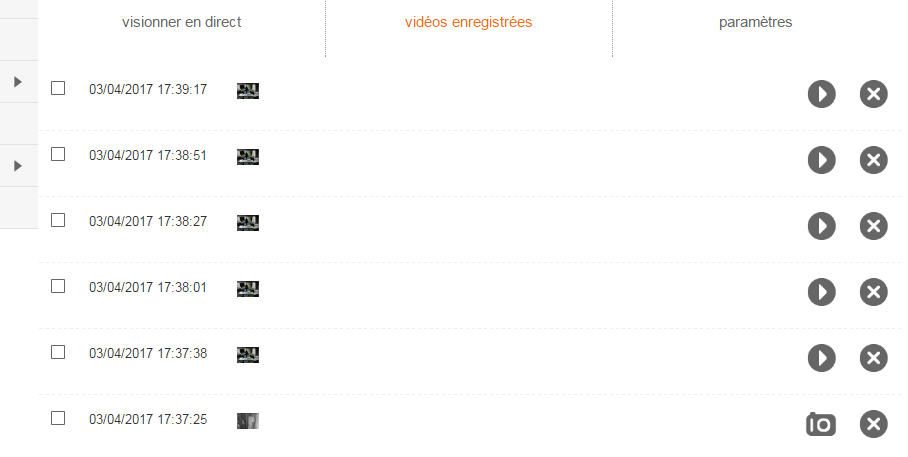The width and height of the screenshot is (908, 457).
Task: Select the 17:38:27 recording checkbox
Action: 58,220
